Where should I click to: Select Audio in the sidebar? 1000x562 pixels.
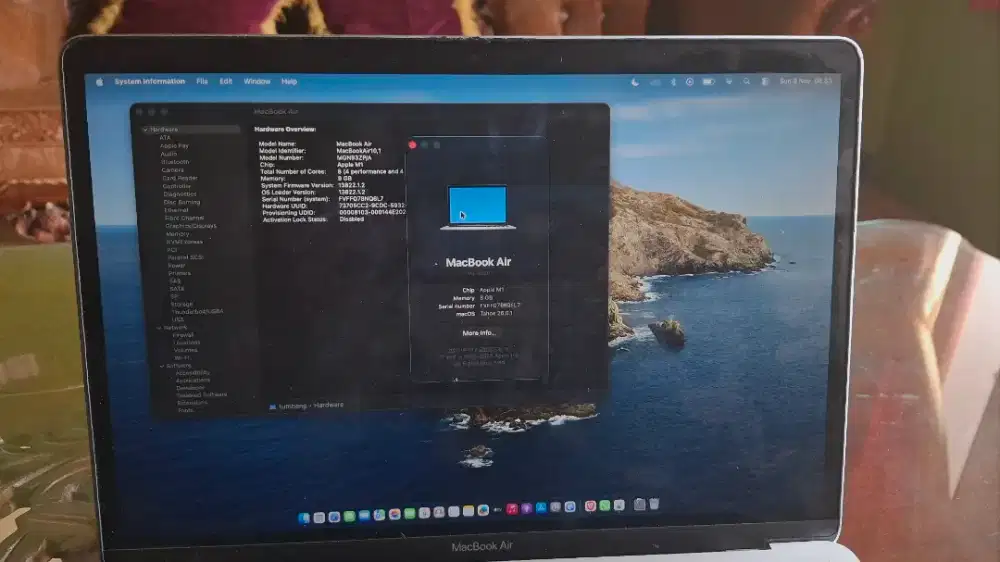tap(168, 154)
